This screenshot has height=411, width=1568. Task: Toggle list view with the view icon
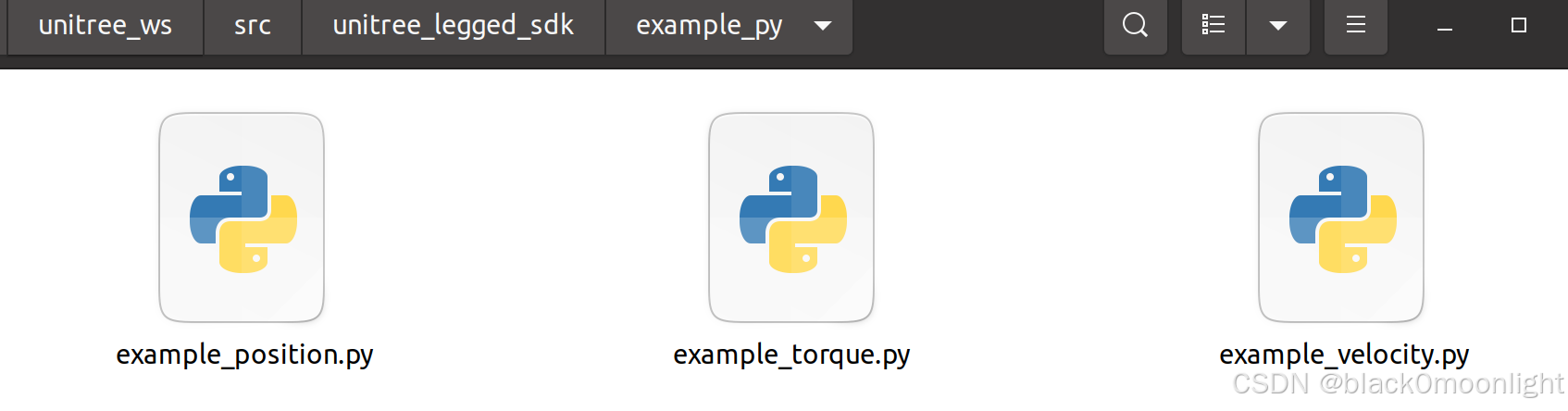point(1213,26)
